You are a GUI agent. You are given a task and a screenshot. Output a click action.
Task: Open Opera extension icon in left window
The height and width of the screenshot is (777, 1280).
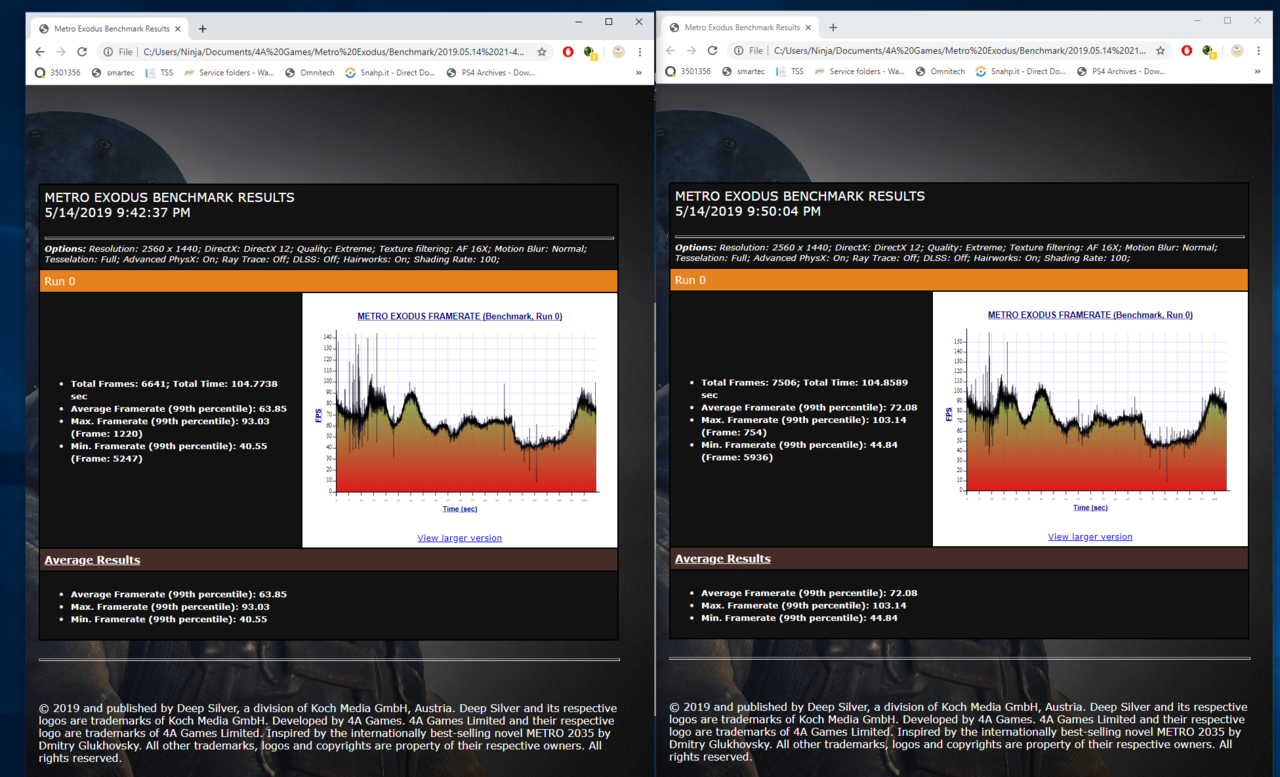[568, 52]
